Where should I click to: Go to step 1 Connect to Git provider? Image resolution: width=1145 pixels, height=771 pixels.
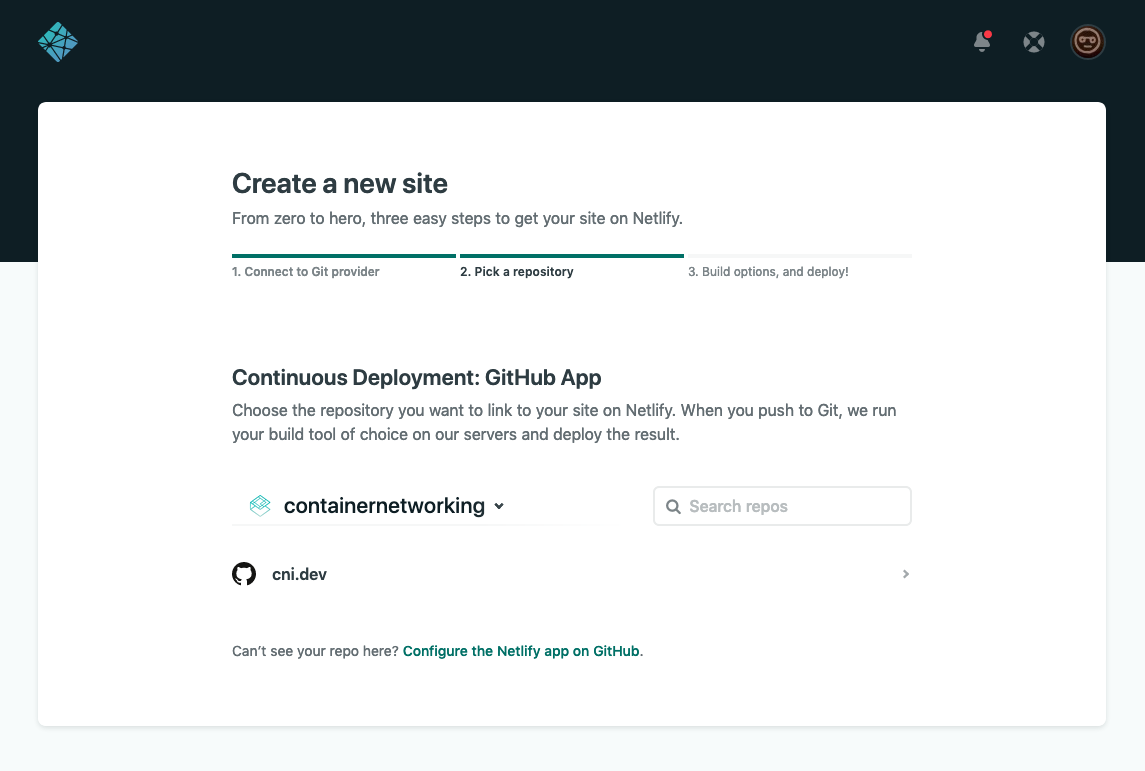pos(305,272)
